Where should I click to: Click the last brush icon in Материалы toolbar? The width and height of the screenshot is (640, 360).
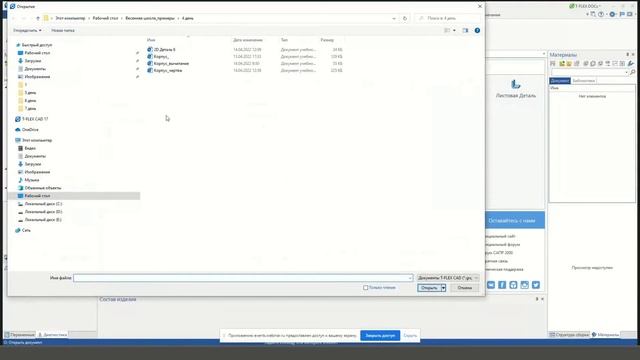[631, 64]
